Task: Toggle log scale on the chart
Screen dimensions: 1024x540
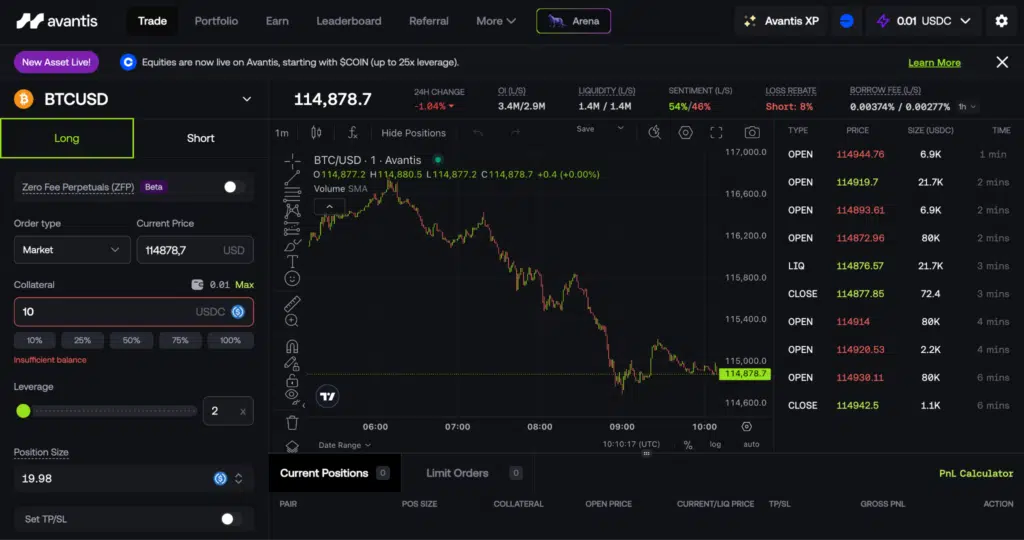Action: pyautogui.click(x=715, y=444)
